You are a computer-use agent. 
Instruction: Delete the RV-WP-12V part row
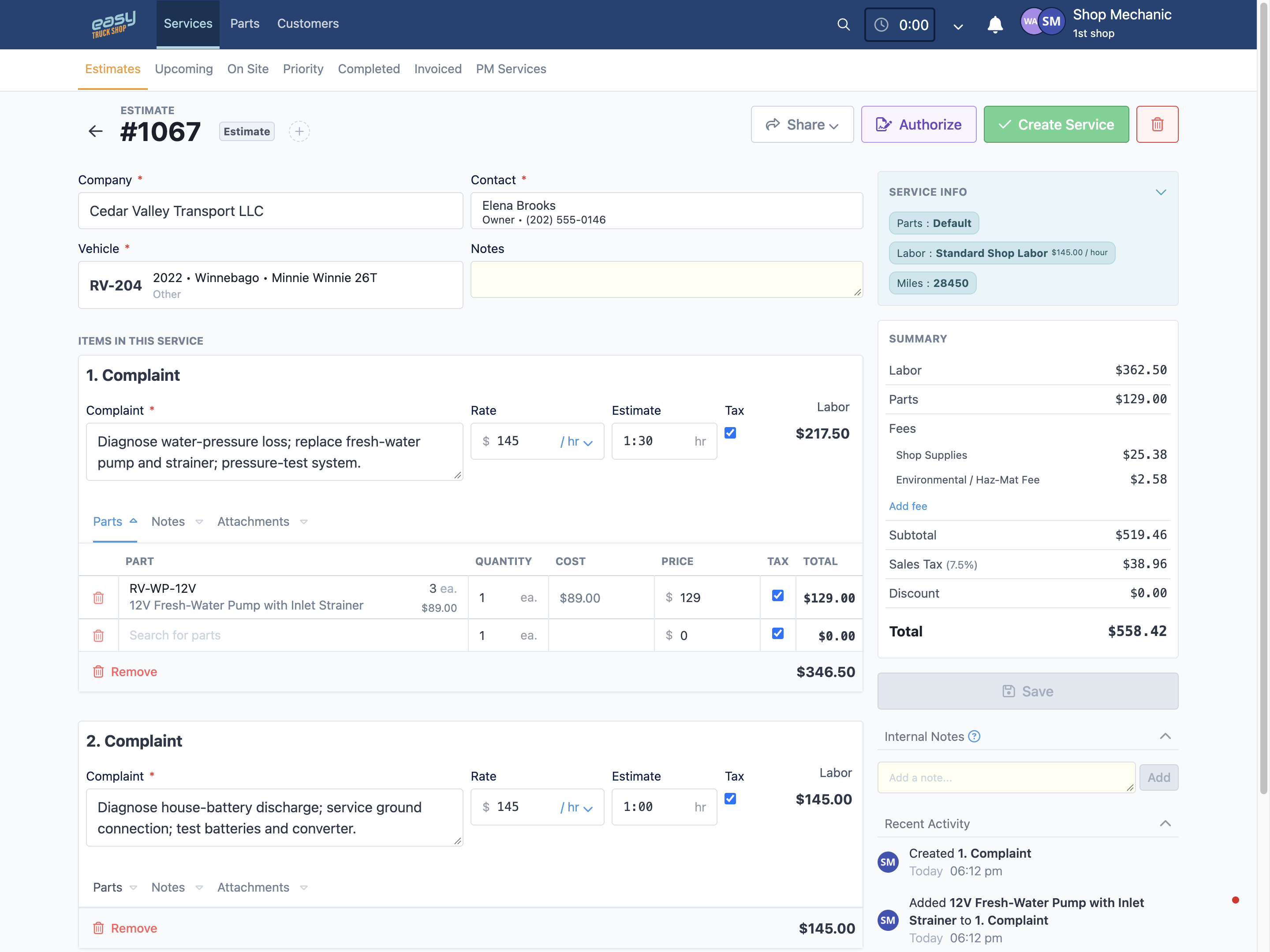[x=99, y=597]
